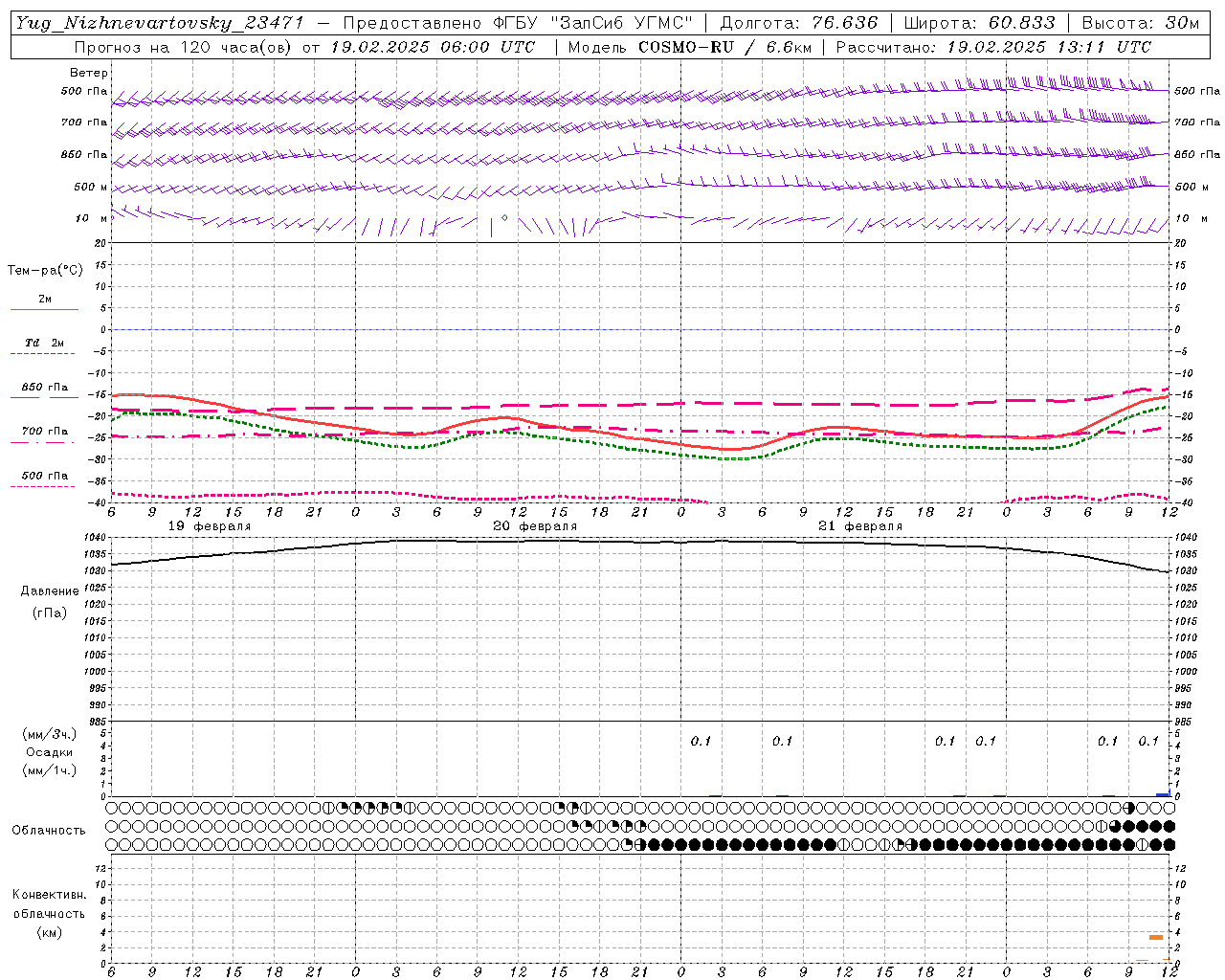Click the Td 2м dew point legend entry

pos(45,343)
